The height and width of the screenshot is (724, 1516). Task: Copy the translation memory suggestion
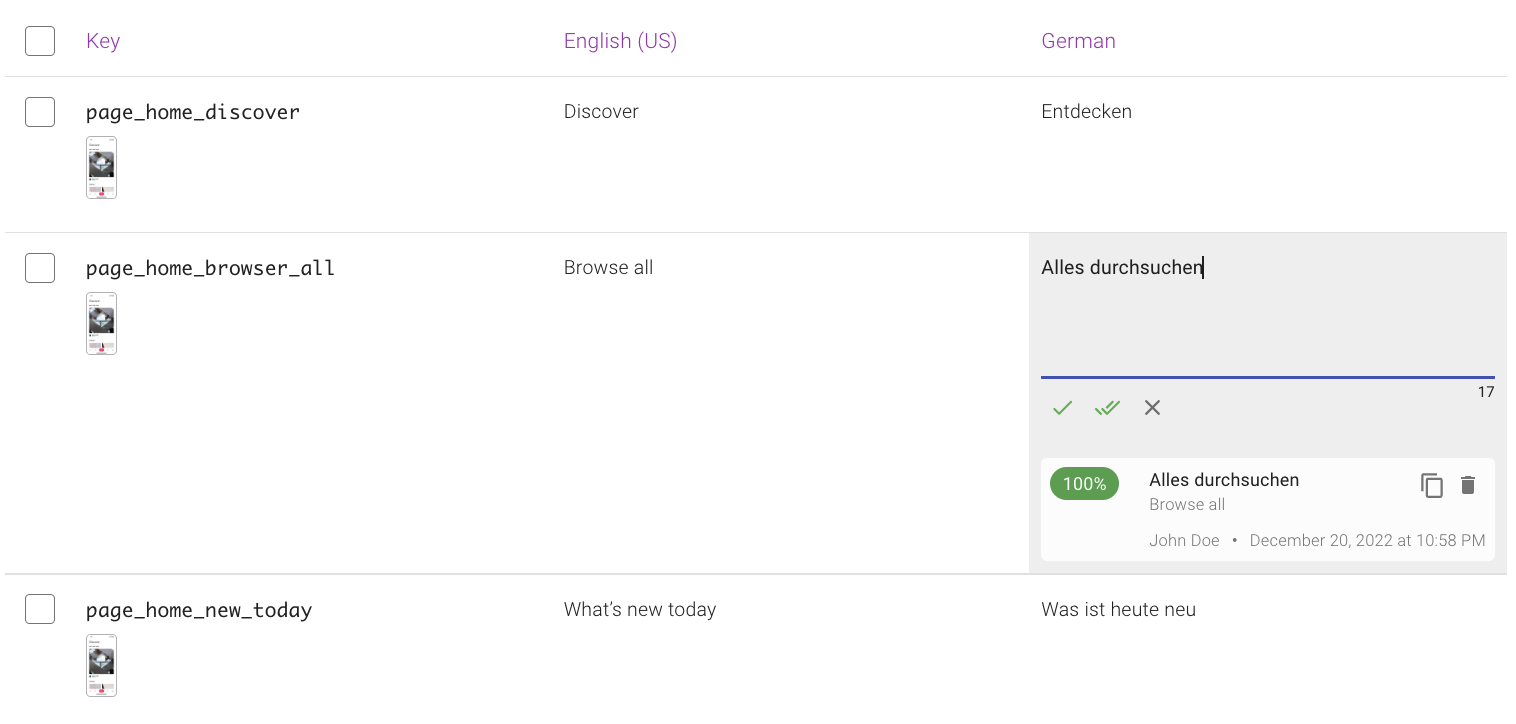point(1432,486)
